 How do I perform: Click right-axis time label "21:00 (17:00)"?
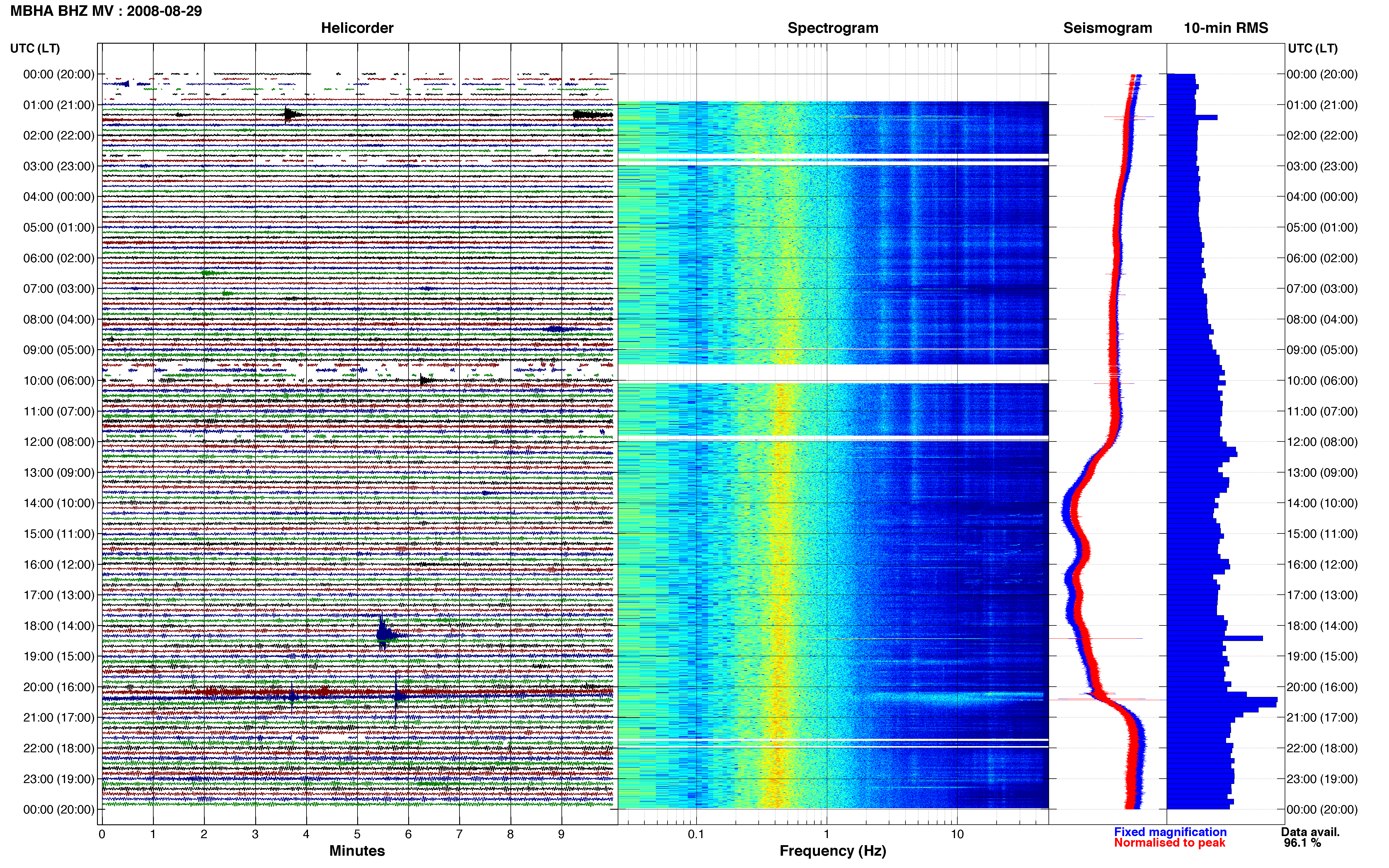pyautogui.click(x=1322, y=718)
